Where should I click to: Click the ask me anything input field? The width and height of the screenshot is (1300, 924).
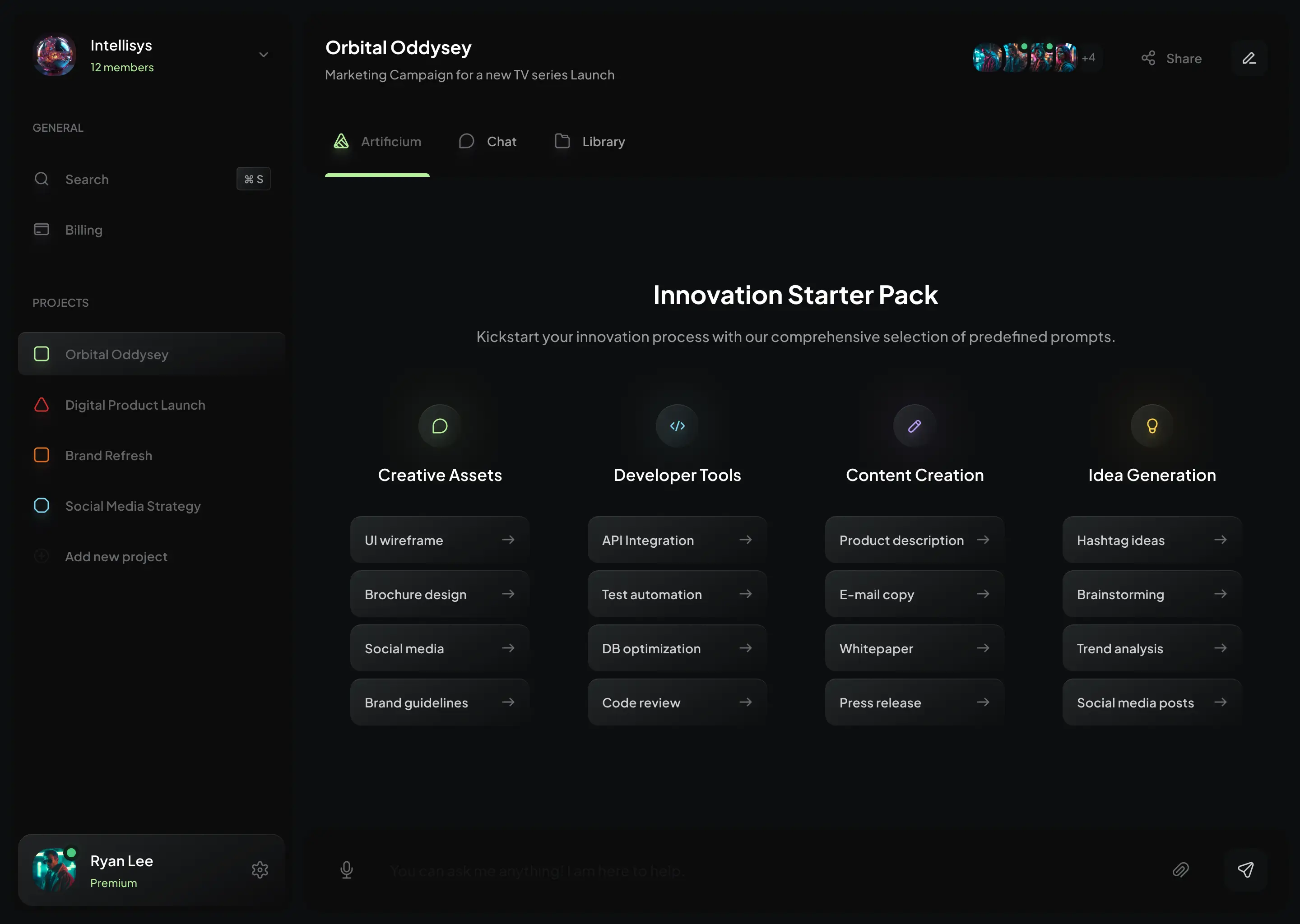pyautogui.click(x=740, y=870)
